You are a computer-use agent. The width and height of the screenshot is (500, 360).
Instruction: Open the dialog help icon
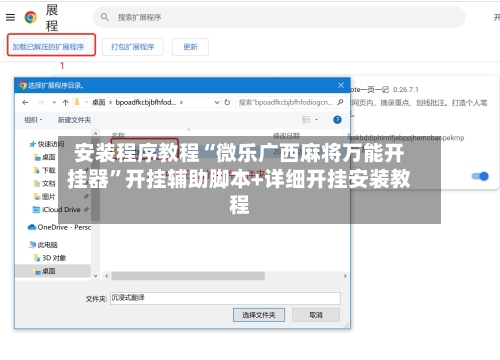coord(337,120)
